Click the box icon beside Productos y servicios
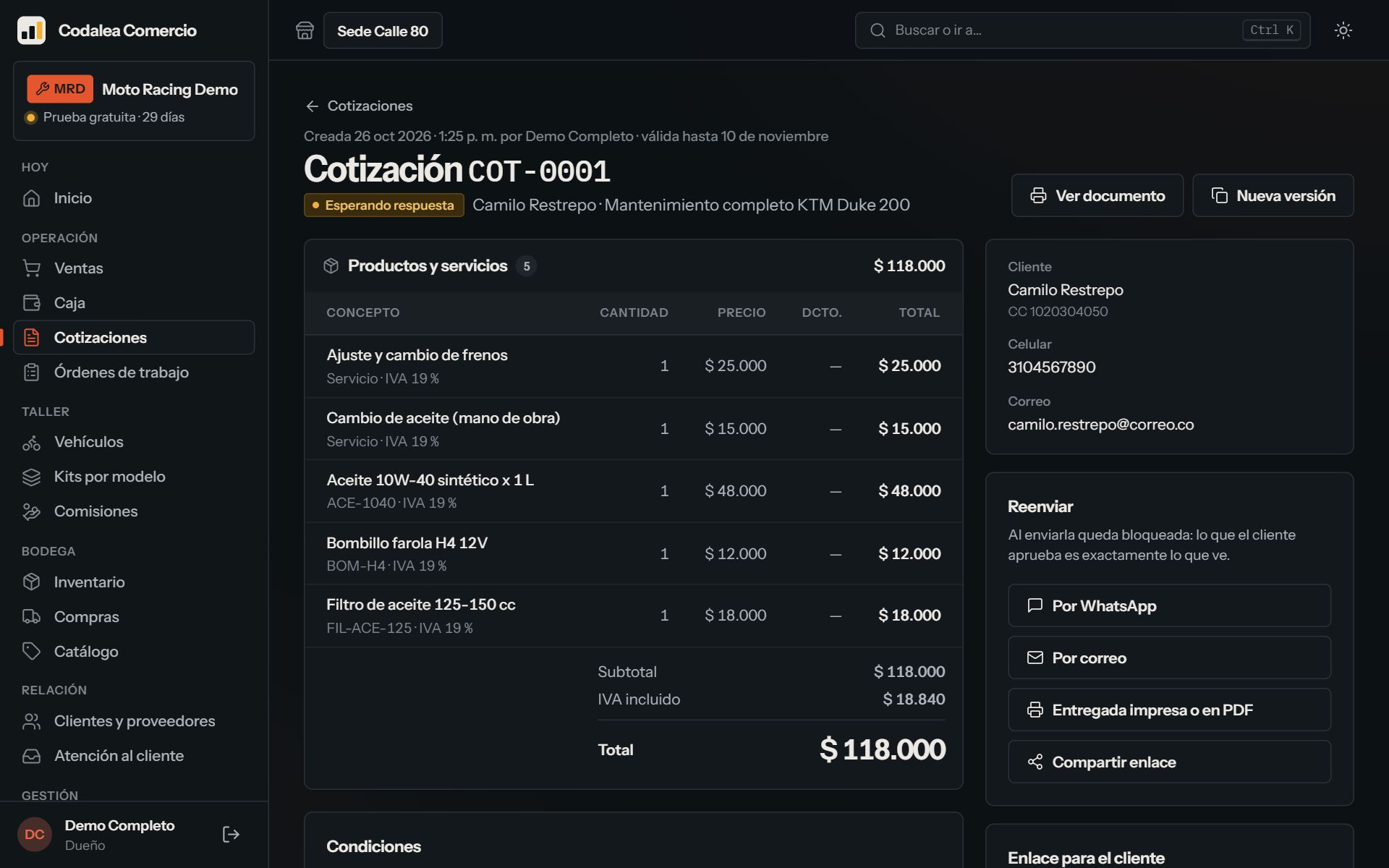The height and width of the screenshot is (868, 1389). click(x=331, y=266)
